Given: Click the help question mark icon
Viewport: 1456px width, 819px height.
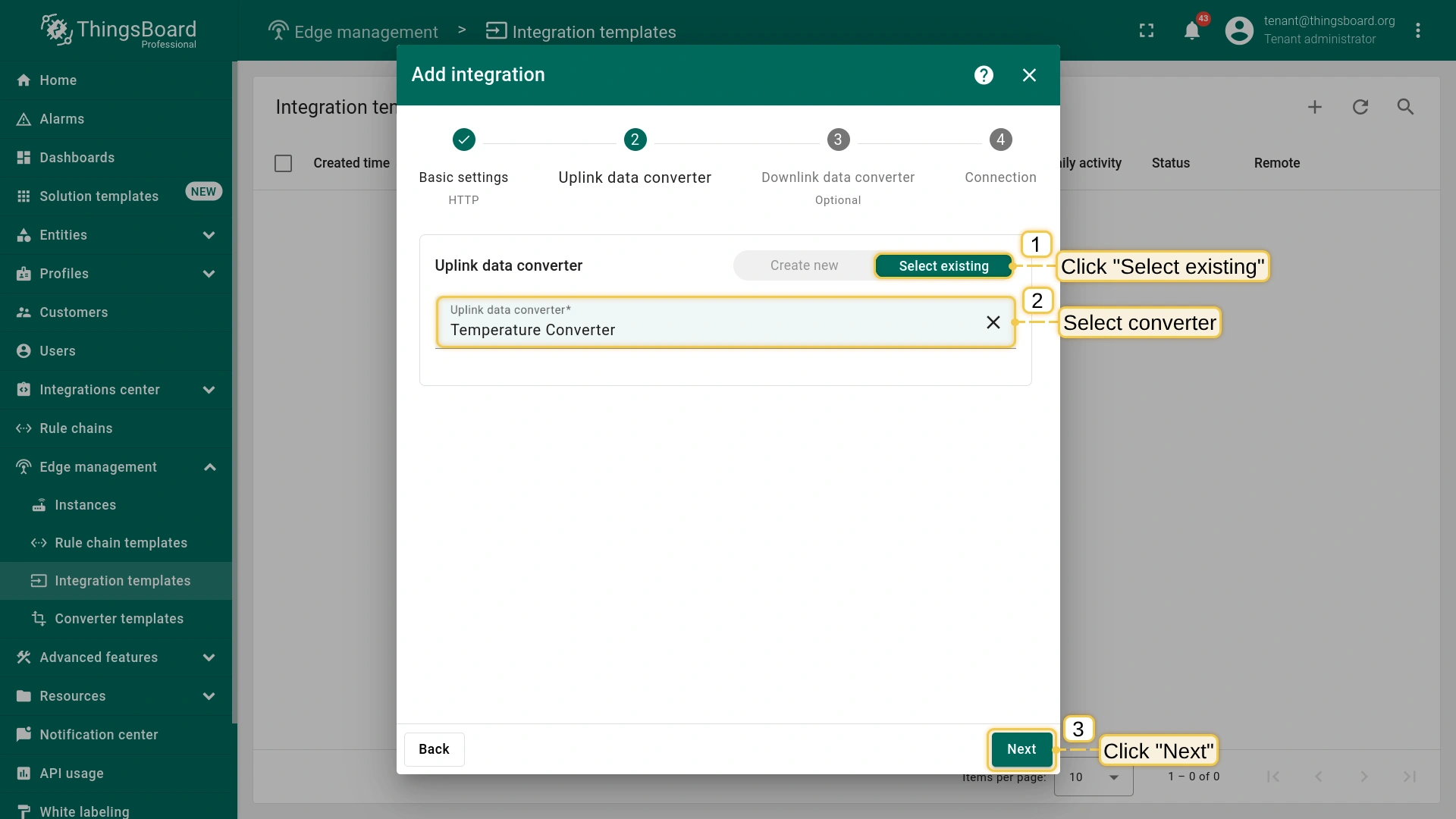Looking at the screenshot, I should (x=984, y=75).
